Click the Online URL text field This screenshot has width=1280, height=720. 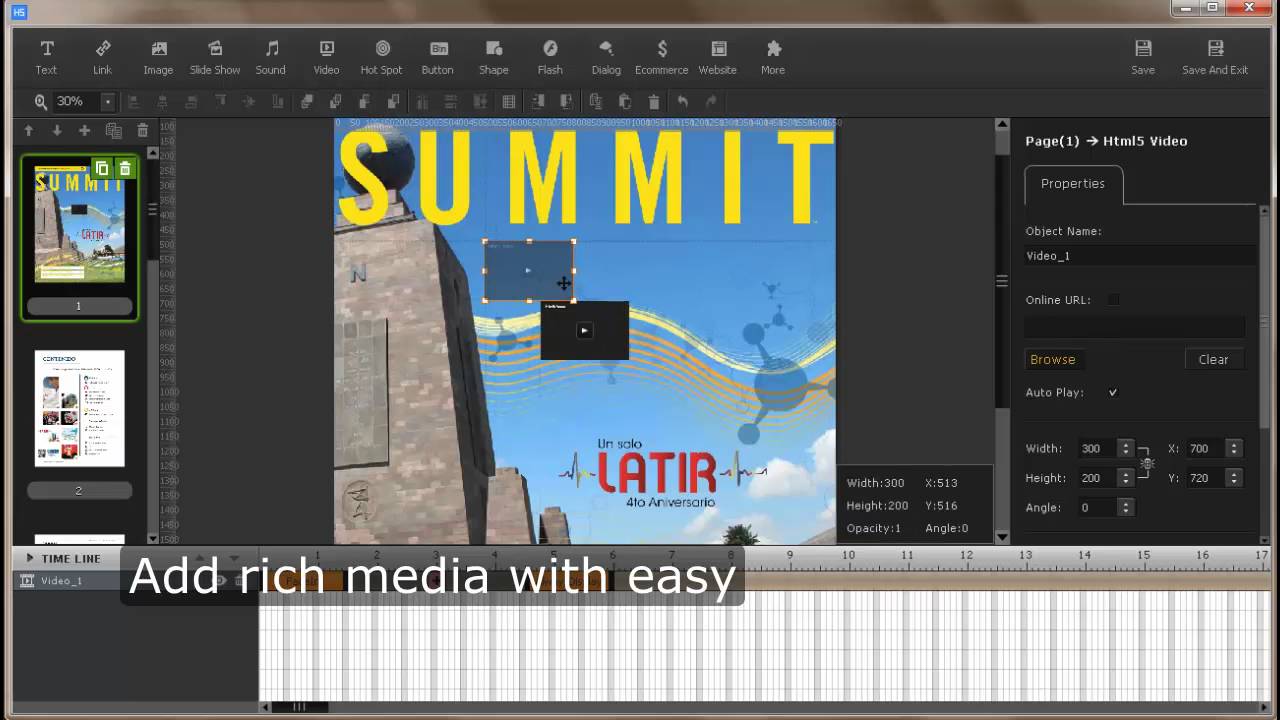1134,327
